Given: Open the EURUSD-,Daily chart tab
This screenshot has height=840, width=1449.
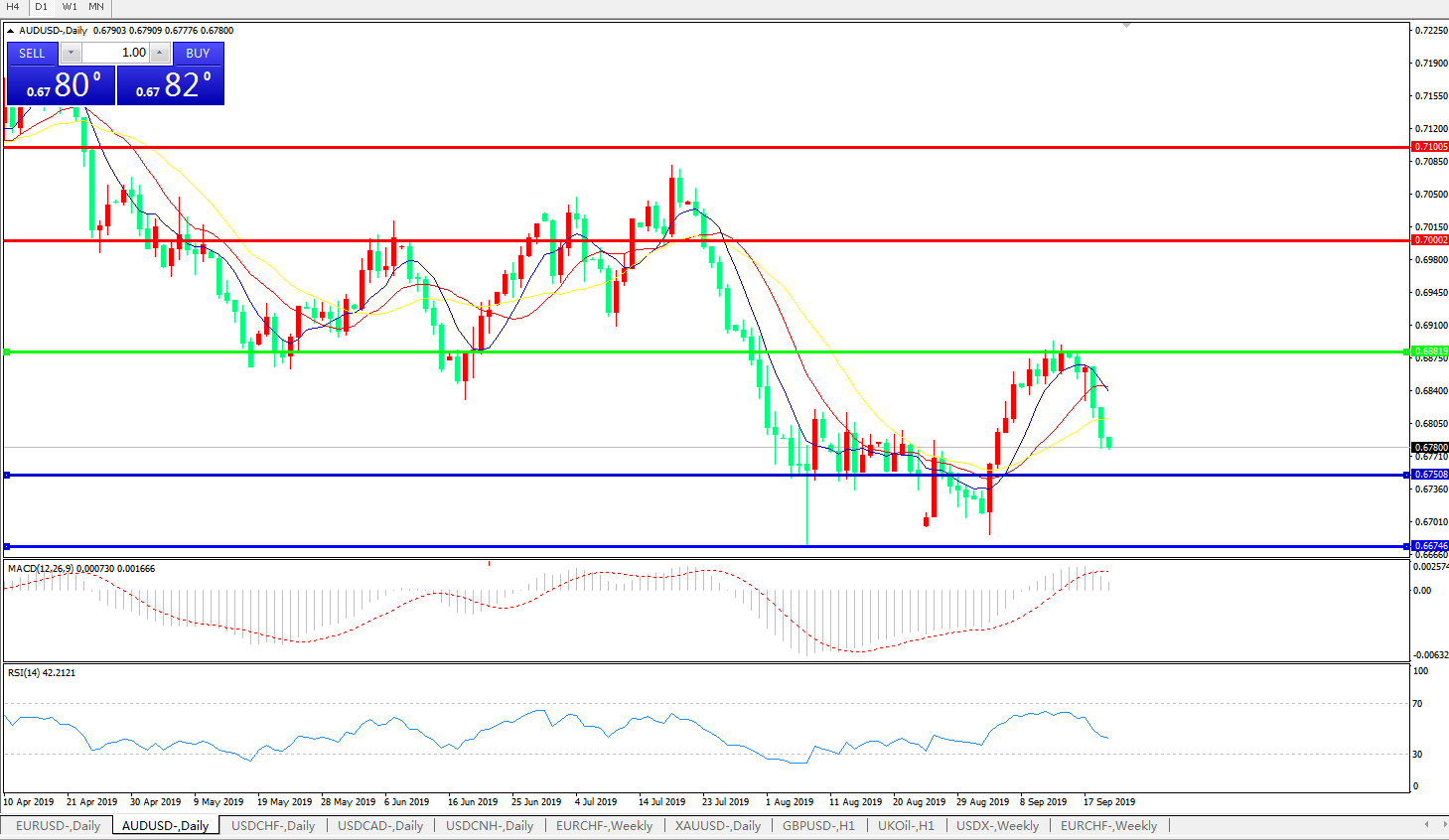Looking at the screenshot, I should [58, 825].
